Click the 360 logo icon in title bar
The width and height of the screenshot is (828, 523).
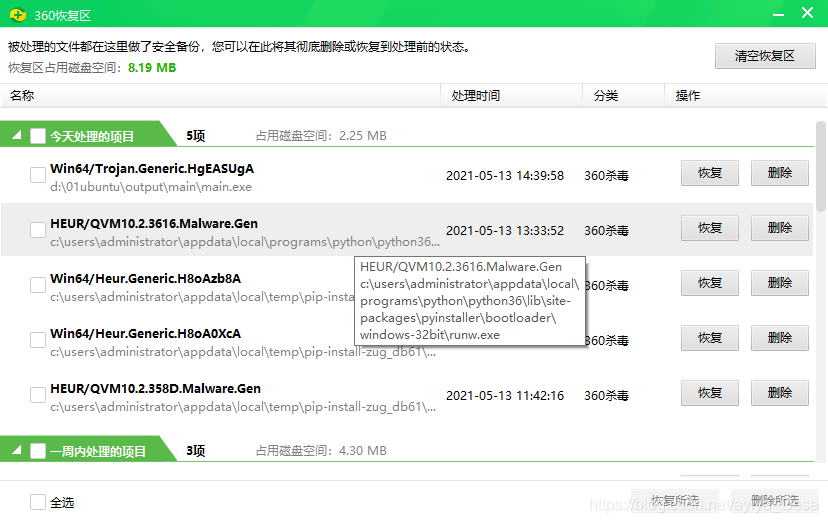click(x=18, y=15)
